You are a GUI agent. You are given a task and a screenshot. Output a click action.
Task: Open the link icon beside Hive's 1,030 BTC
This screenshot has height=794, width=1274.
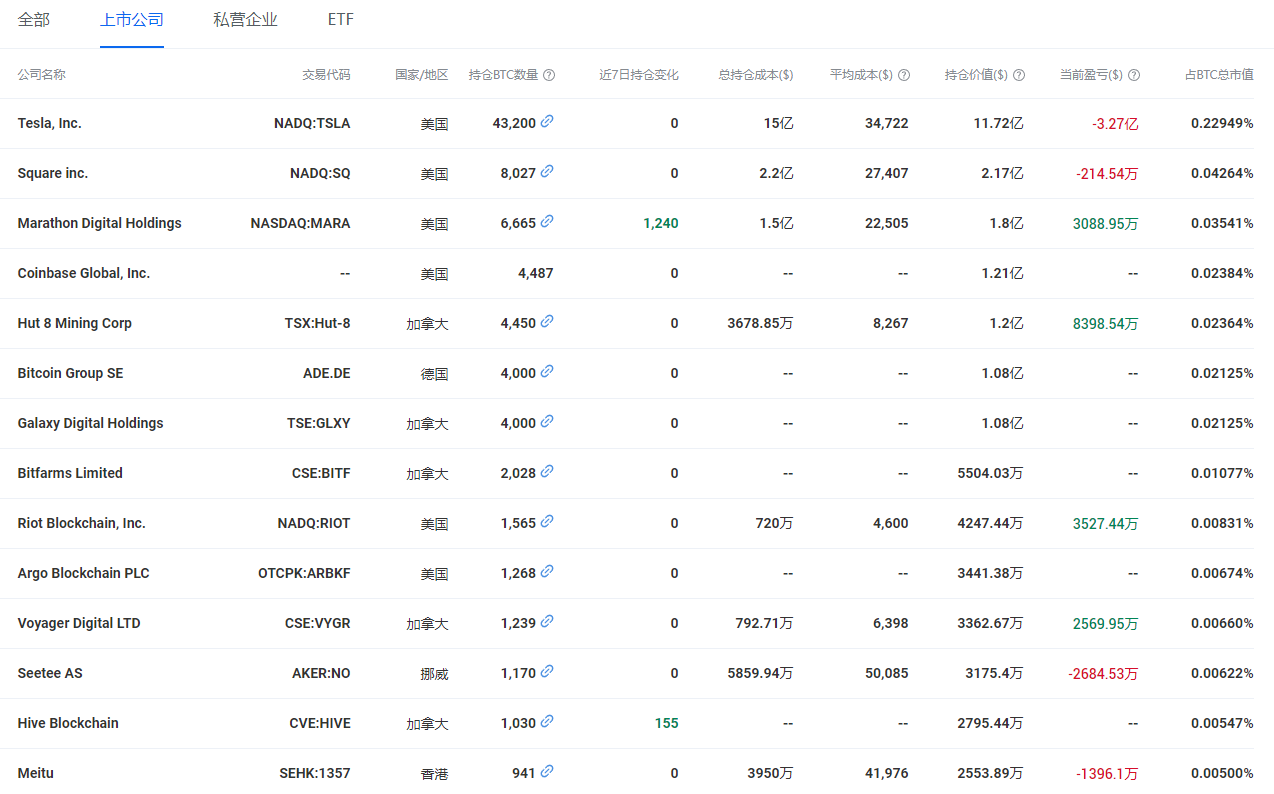547,721
